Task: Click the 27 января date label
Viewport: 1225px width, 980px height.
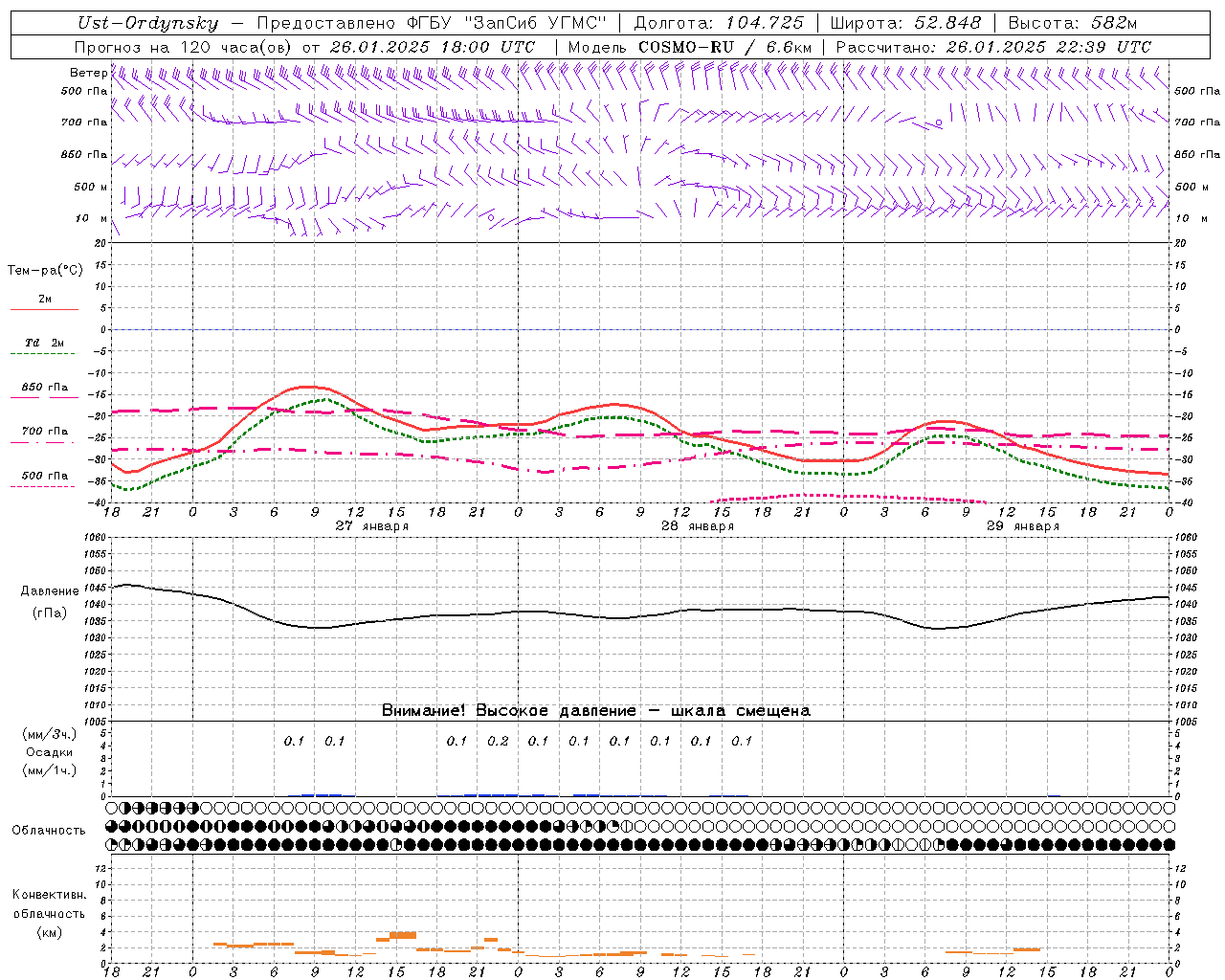Action: (371, 526)
